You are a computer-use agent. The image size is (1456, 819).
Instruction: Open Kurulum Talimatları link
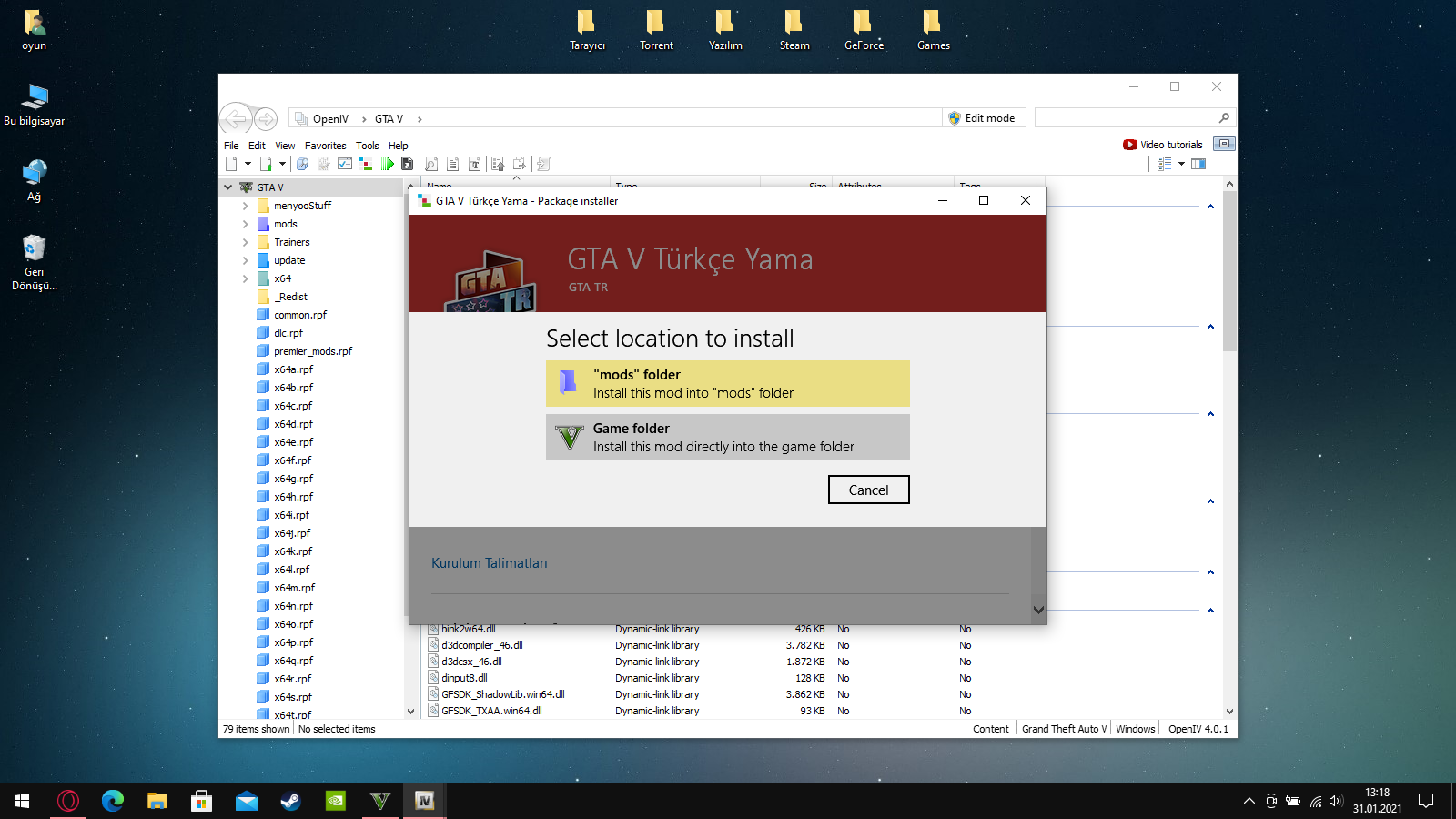coord(490,563)
